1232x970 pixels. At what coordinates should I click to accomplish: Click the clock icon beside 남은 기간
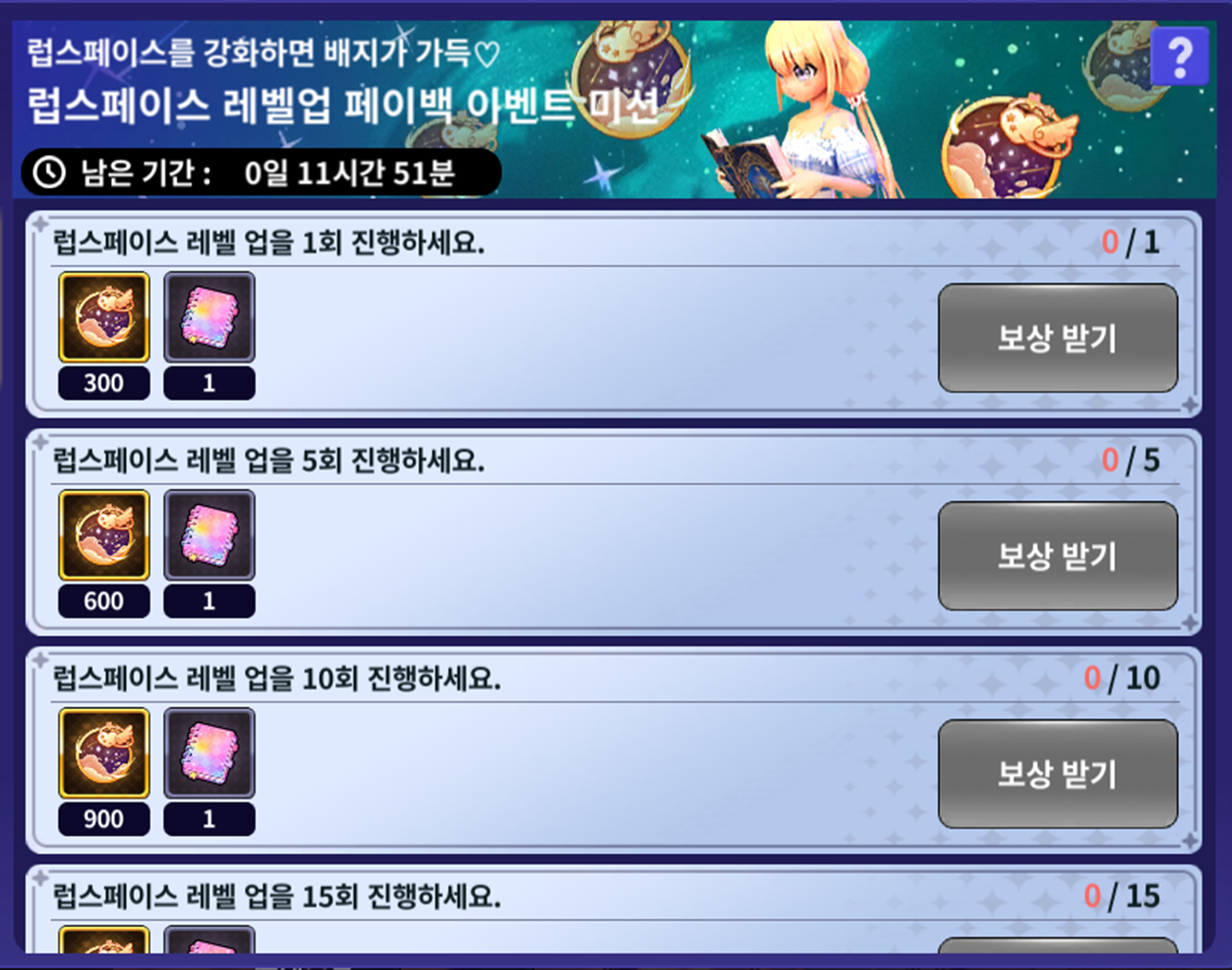[49, 173]
